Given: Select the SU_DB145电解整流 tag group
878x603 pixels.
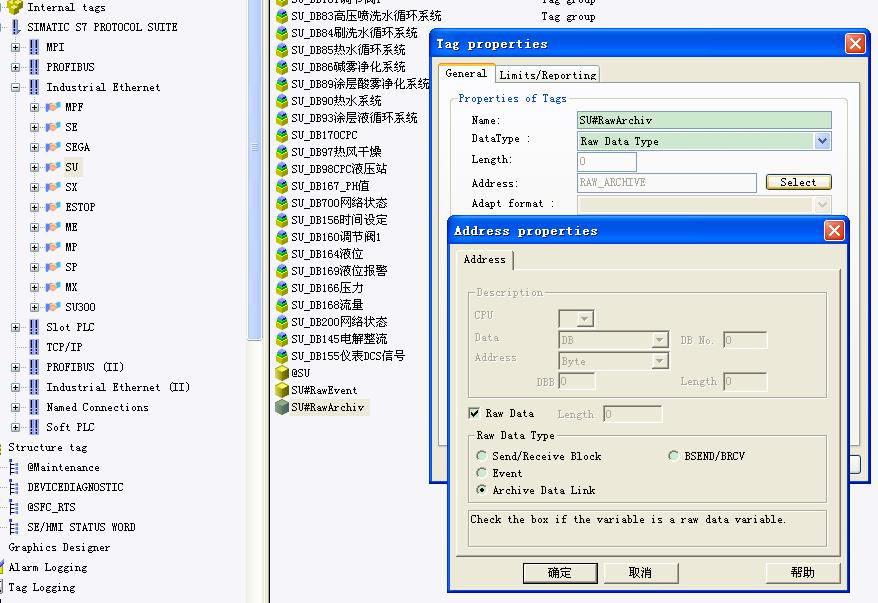Looking at the screenshot, I should 339,339.
